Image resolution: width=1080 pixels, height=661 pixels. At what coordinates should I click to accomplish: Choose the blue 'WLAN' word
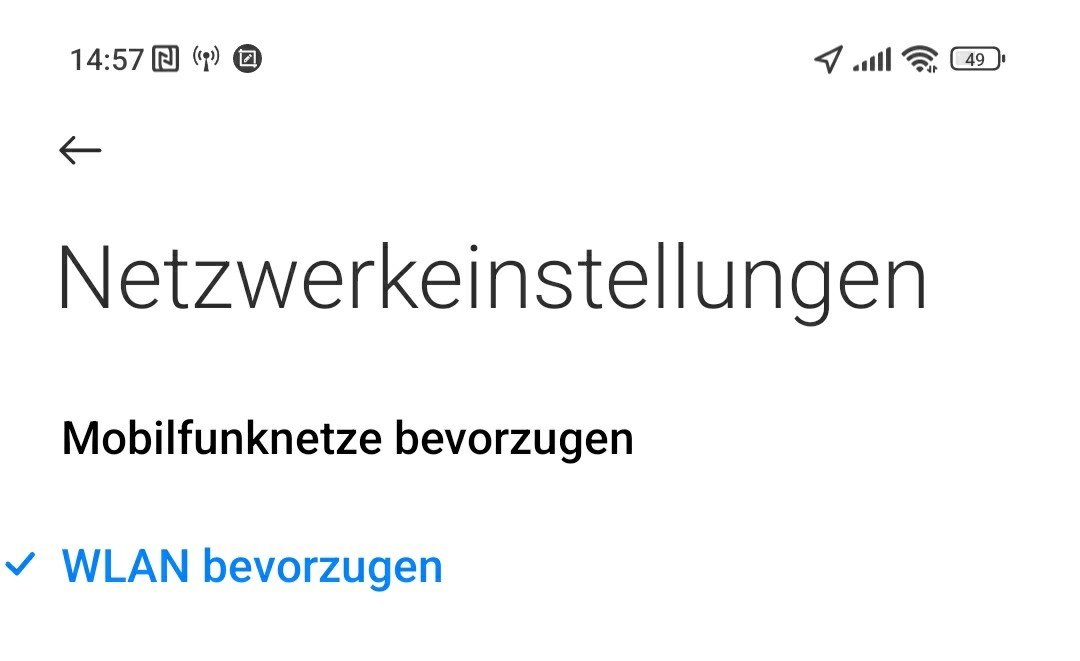[x=125, y=566]
